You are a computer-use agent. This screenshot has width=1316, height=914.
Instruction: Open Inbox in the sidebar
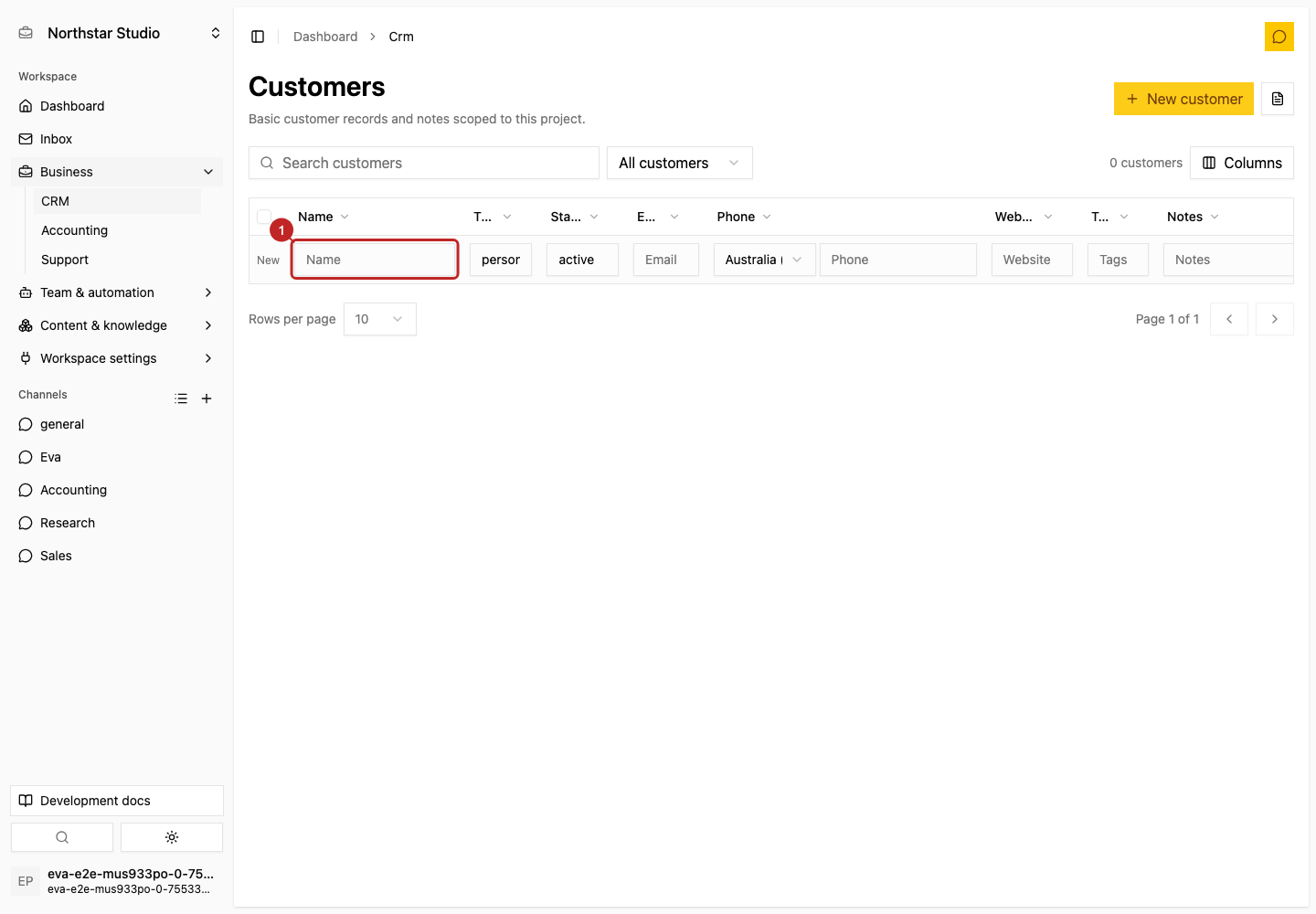click(117, 139)
